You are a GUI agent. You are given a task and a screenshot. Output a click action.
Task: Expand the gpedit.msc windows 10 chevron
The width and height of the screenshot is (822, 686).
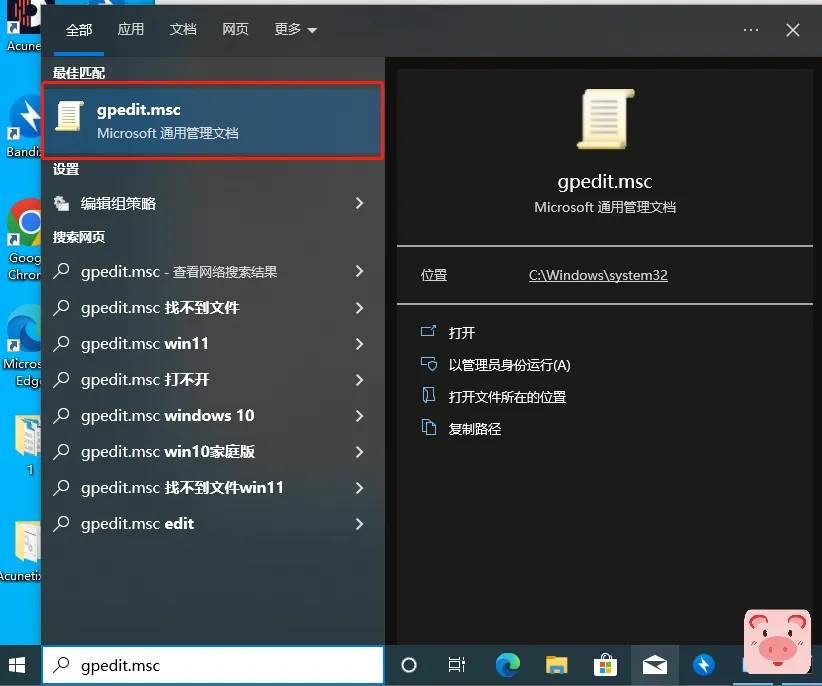pyautogui.click(x=360, y=416)
